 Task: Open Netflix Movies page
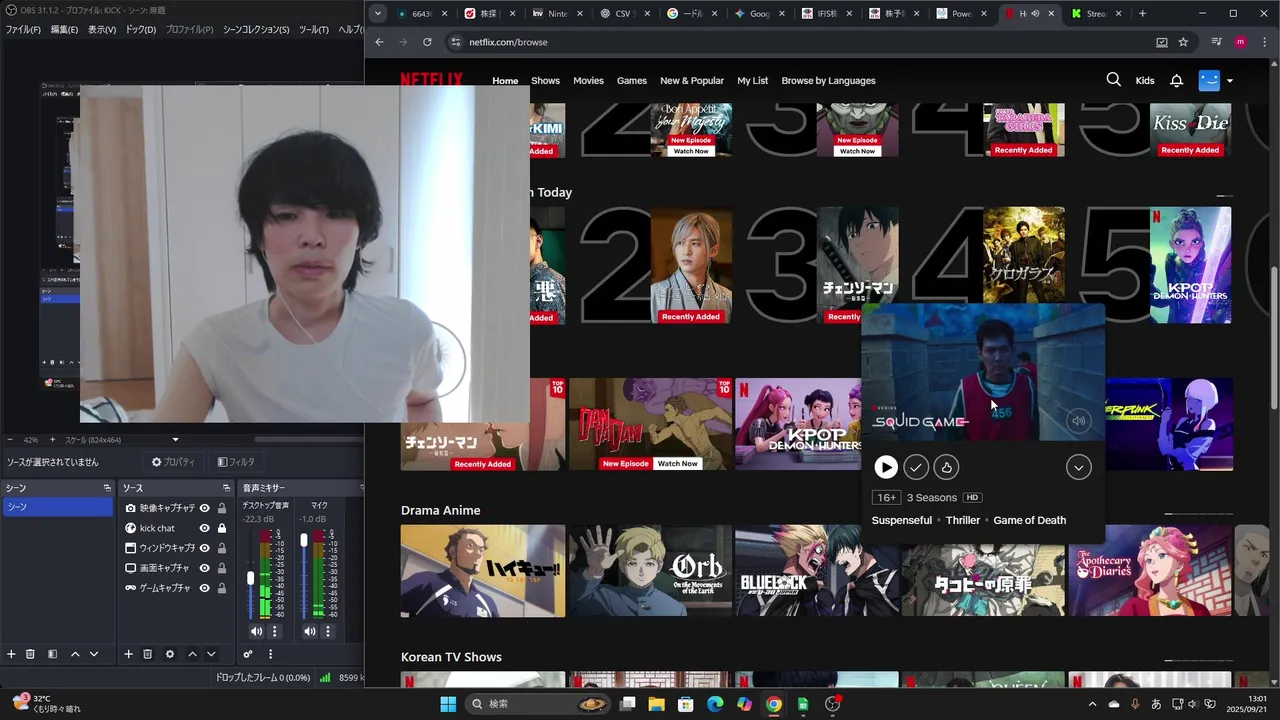click(588, 81)
